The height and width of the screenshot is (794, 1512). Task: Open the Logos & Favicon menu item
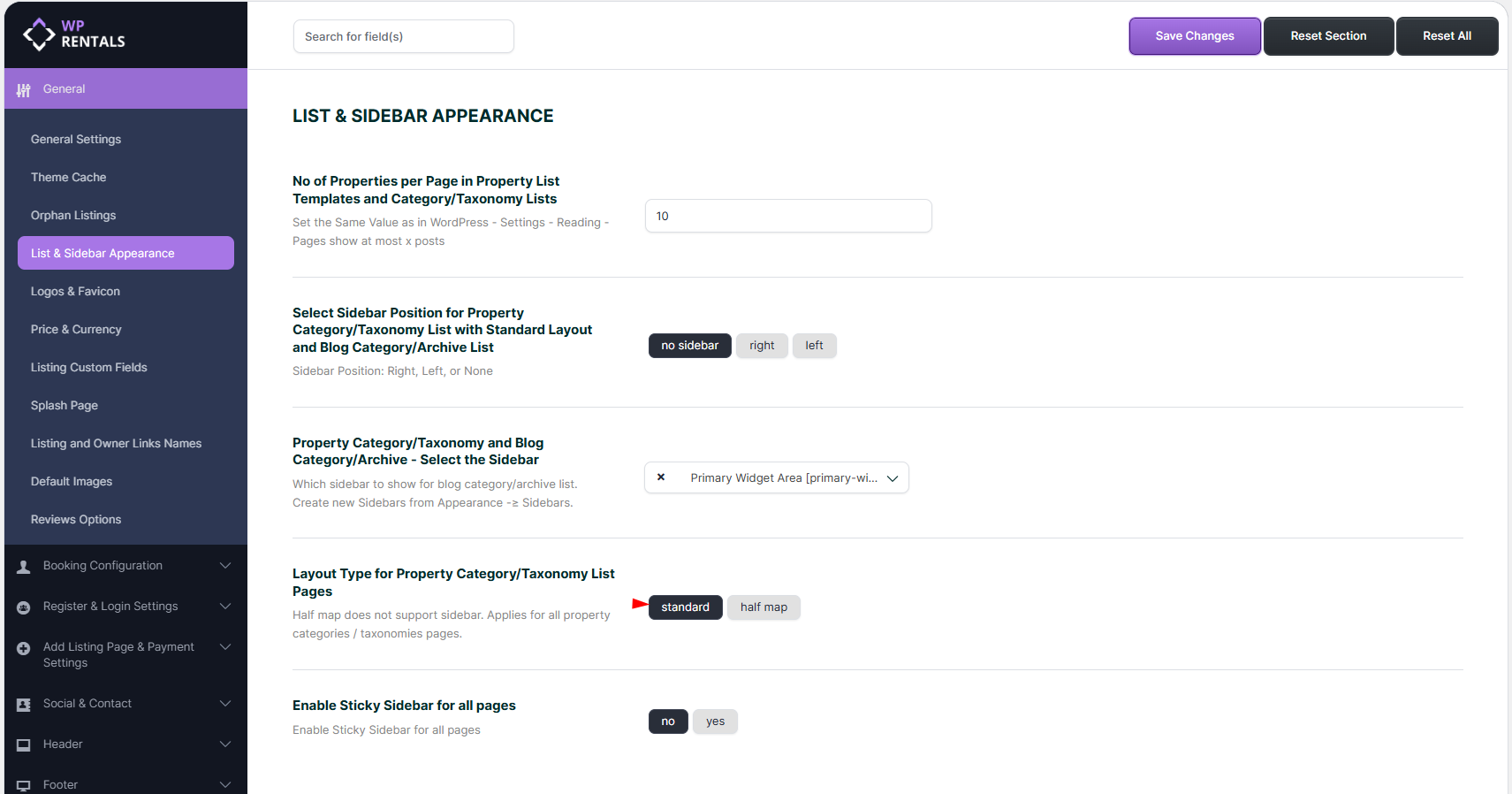(75, 291)
